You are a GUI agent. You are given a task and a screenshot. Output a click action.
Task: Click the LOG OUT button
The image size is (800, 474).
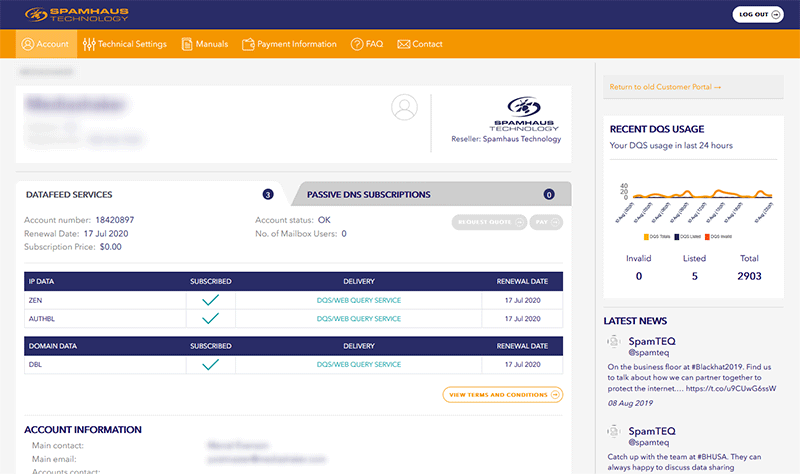[758, 14]
